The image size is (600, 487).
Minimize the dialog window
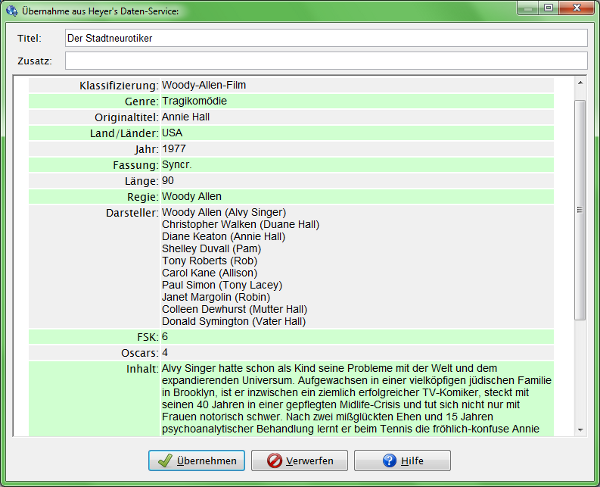[x=526, y=9]
